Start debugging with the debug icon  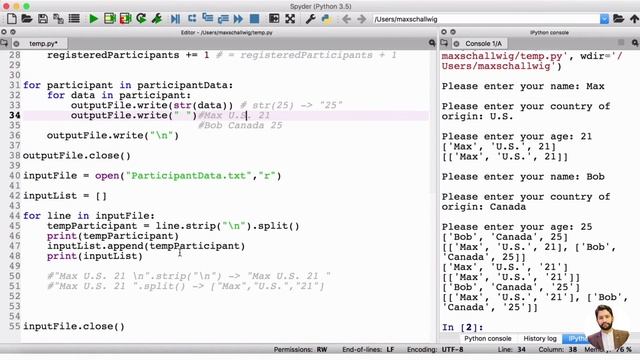176,19
